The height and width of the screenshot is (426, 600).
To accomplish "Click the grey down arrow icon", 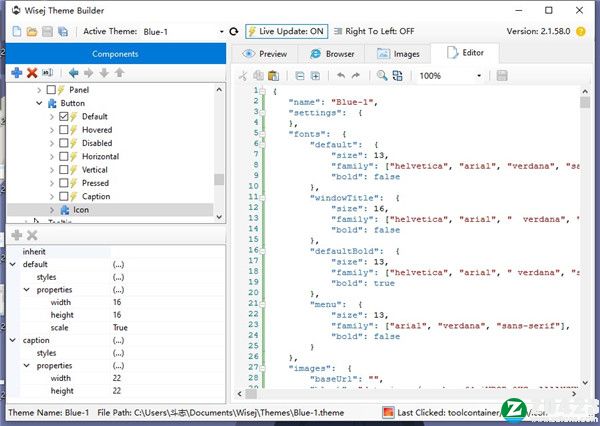I will coord(104,72).
